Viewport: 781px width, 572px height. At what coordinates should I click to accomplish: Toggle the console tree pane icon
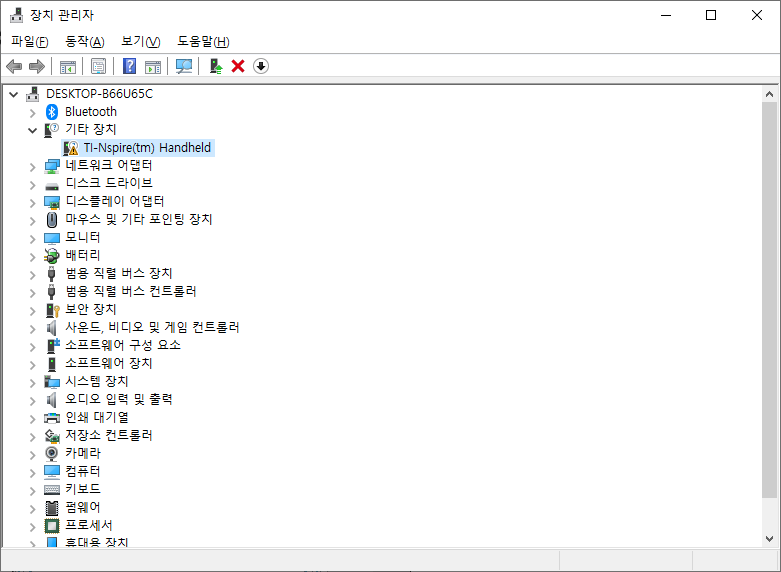(x=68, y=66)
